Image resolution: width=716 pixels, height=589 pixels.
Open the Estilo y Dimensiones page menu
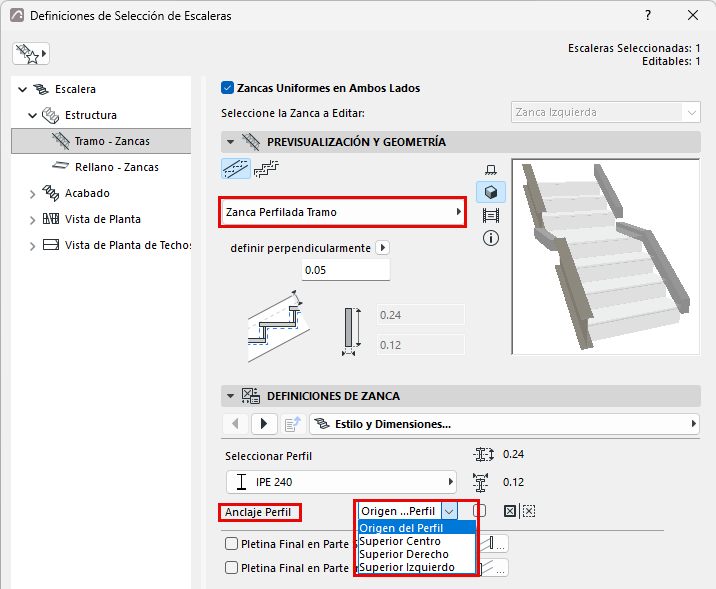click(x=505, y=424)
